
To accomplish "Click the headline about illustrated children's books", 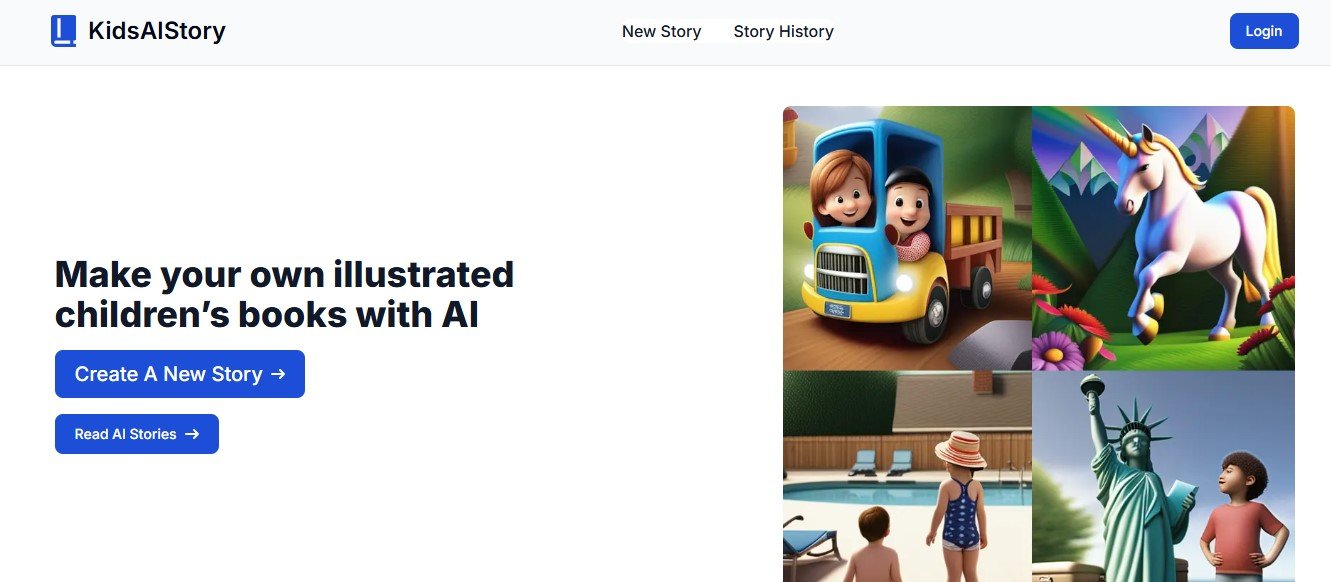I will coord(284,294).
